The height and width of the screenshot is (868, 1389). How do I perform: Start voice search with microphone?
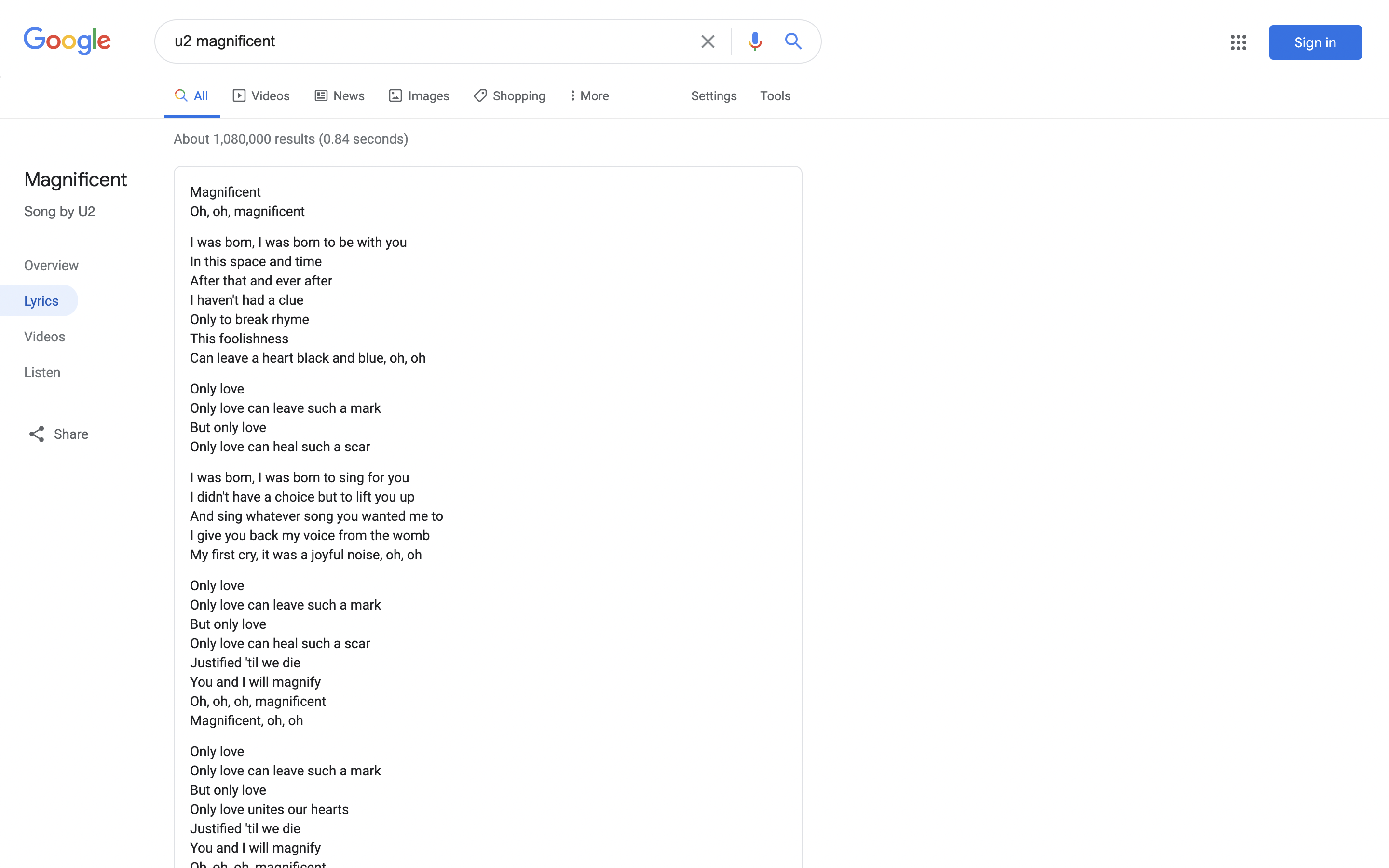point(755,41)
